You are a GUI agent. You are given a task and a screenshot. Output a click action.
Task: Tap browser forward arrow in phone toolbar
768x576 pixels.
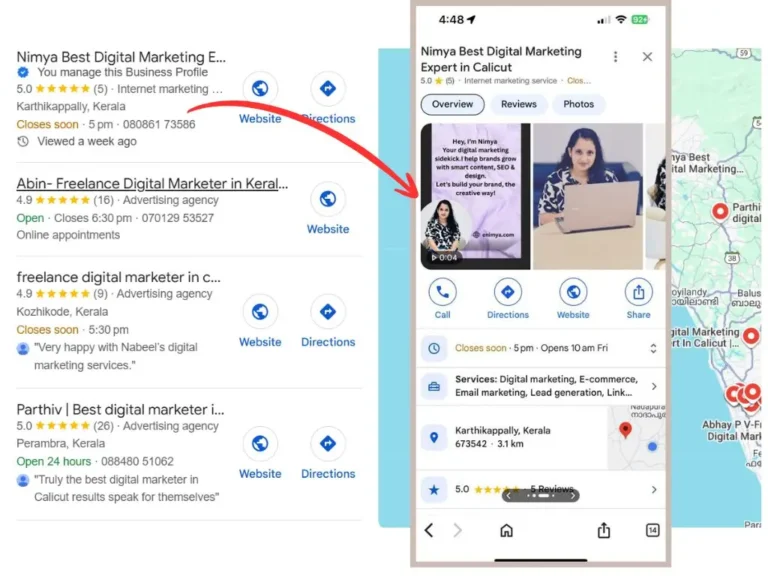tap(457, 530)
